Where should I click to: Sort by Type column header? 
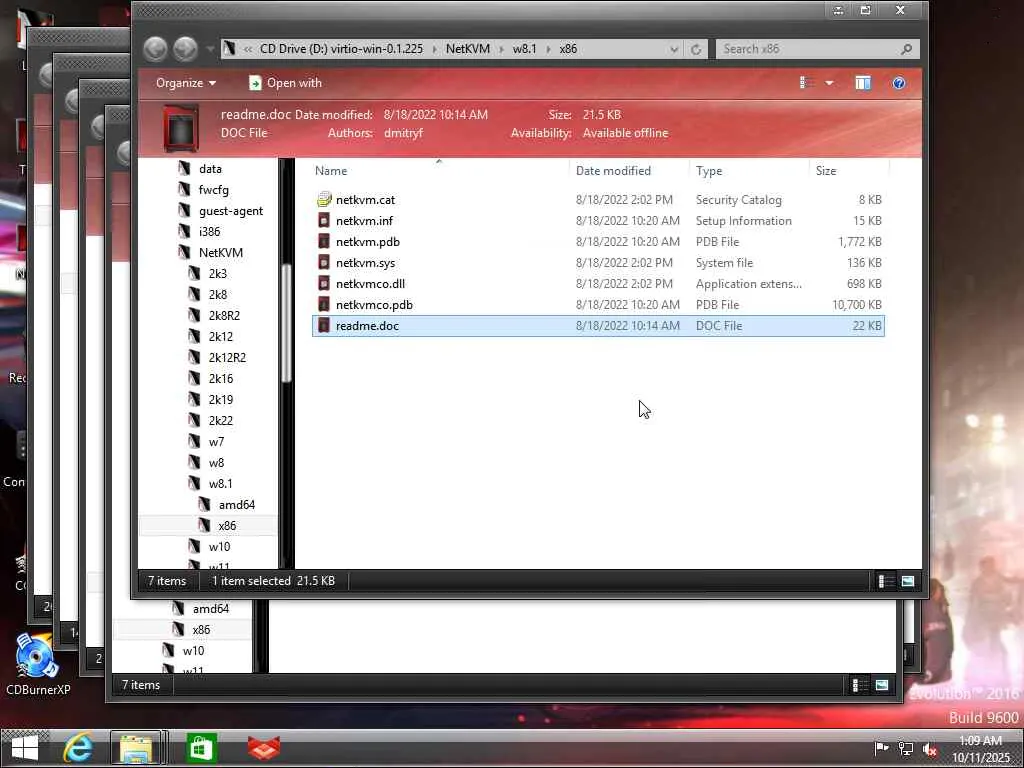pyautogui.click(x=749, y=170)
